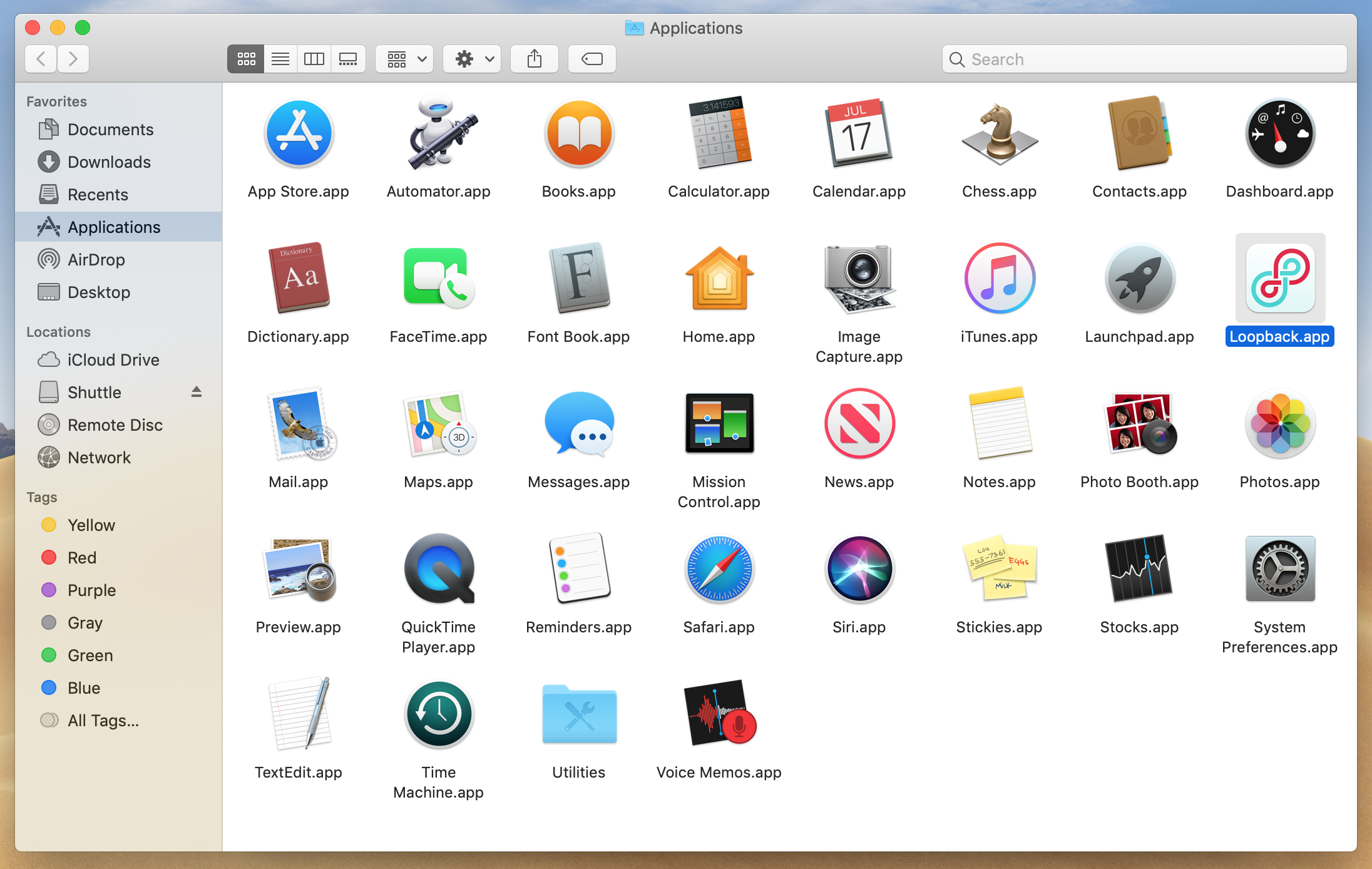The height and width of the screenshot is (869, 1372).
Task: Click the Search field
Action: tap(1145, 59)
